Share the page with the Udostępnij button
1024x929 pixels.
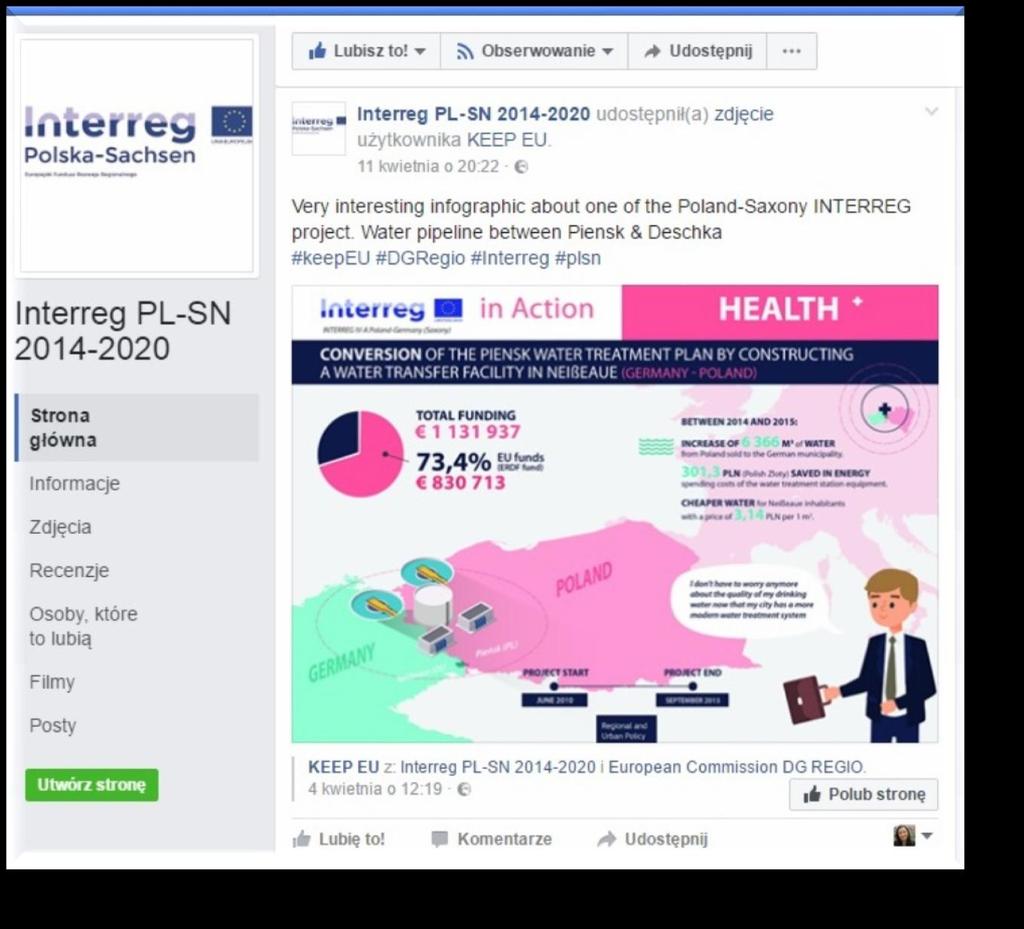(697, 51)
